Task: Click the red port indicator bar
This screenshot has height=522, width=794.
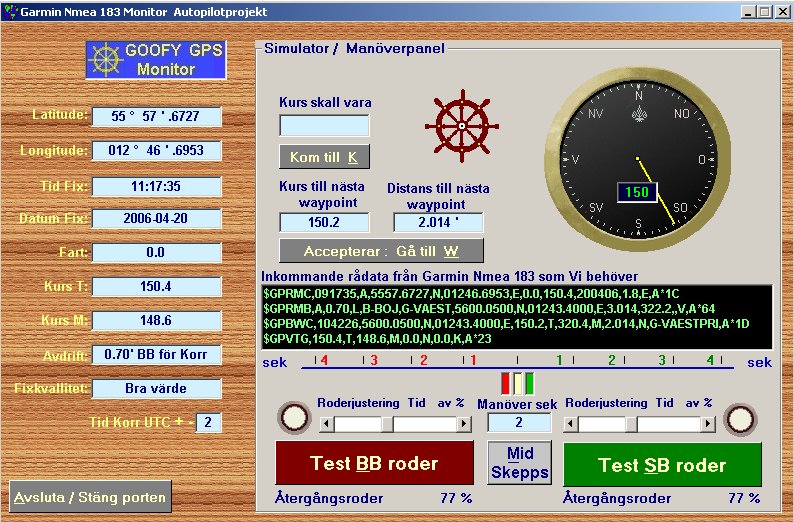Action: [x=505, y=383]
